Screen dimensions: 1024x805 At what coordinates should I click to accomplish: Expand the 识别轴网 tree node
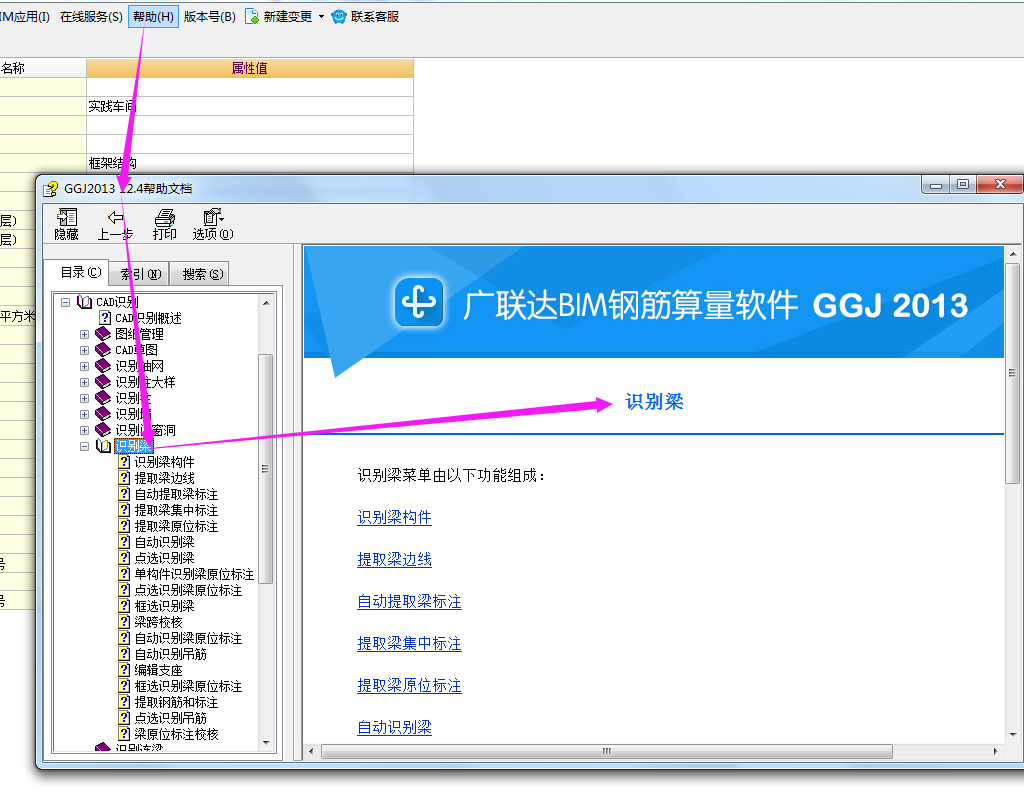coord(84,366)
